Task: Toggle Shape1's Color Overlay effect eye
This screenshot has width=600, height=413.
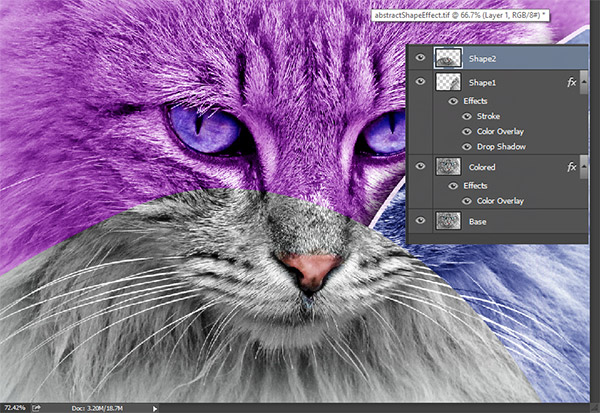Action: point(466,132)
